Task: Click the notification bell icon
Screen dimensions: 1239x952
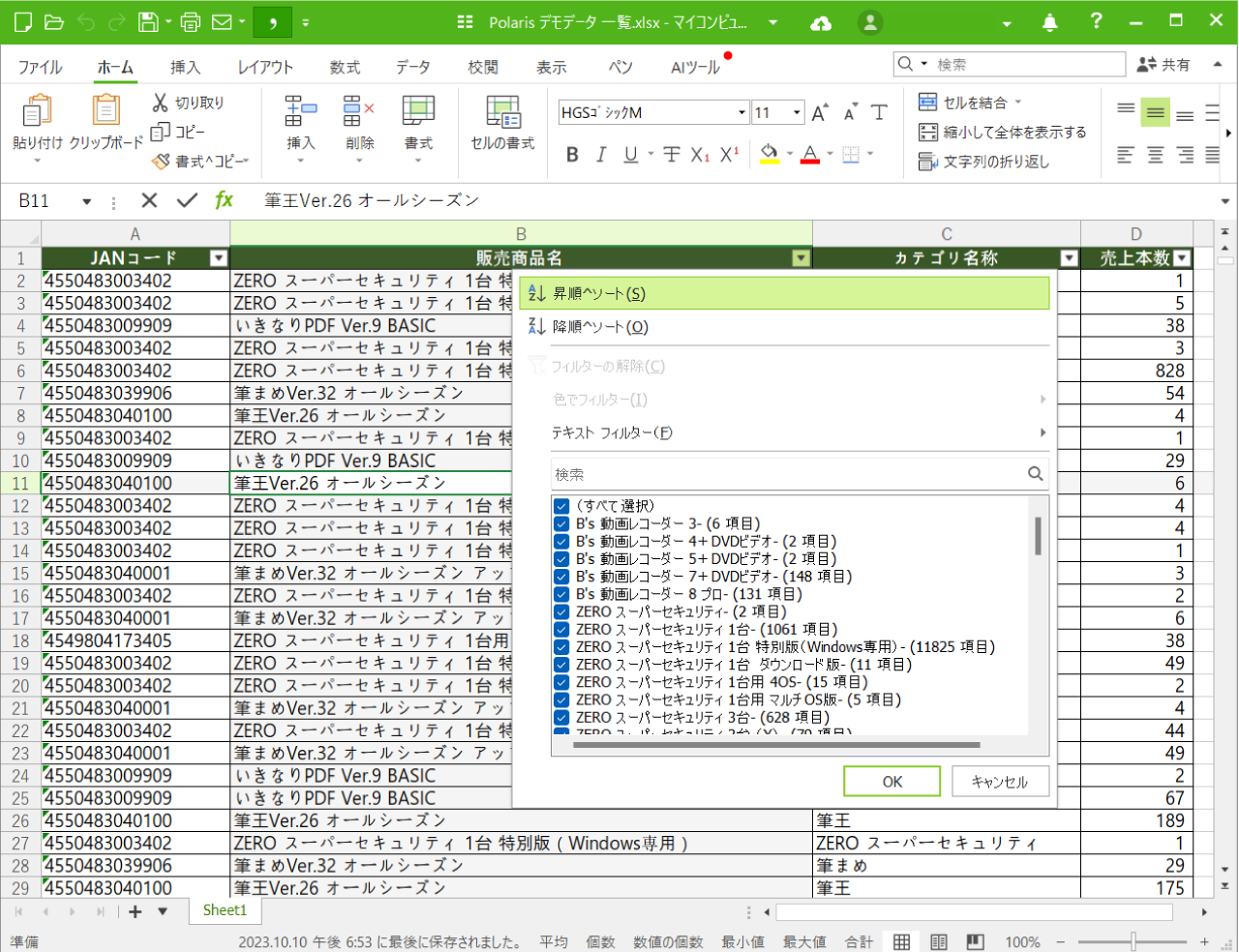Action: (1050, 22)
